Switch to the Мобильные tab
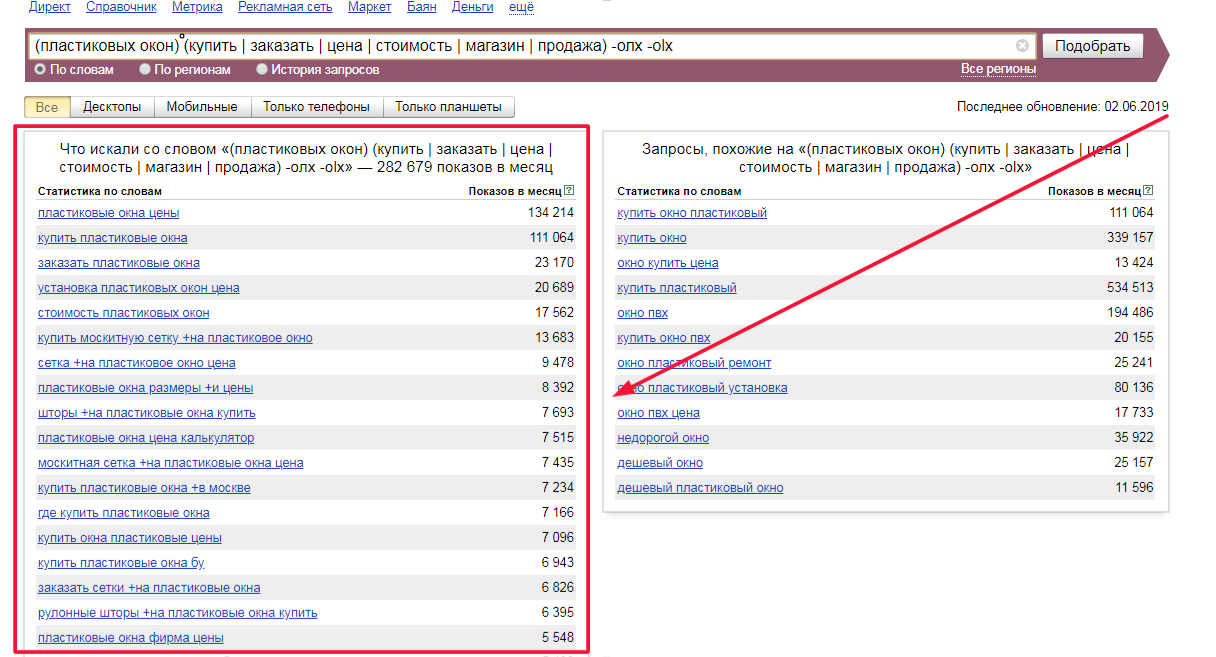The height and width of the screenshot is (657, 1216). click(x=202, y=107)
